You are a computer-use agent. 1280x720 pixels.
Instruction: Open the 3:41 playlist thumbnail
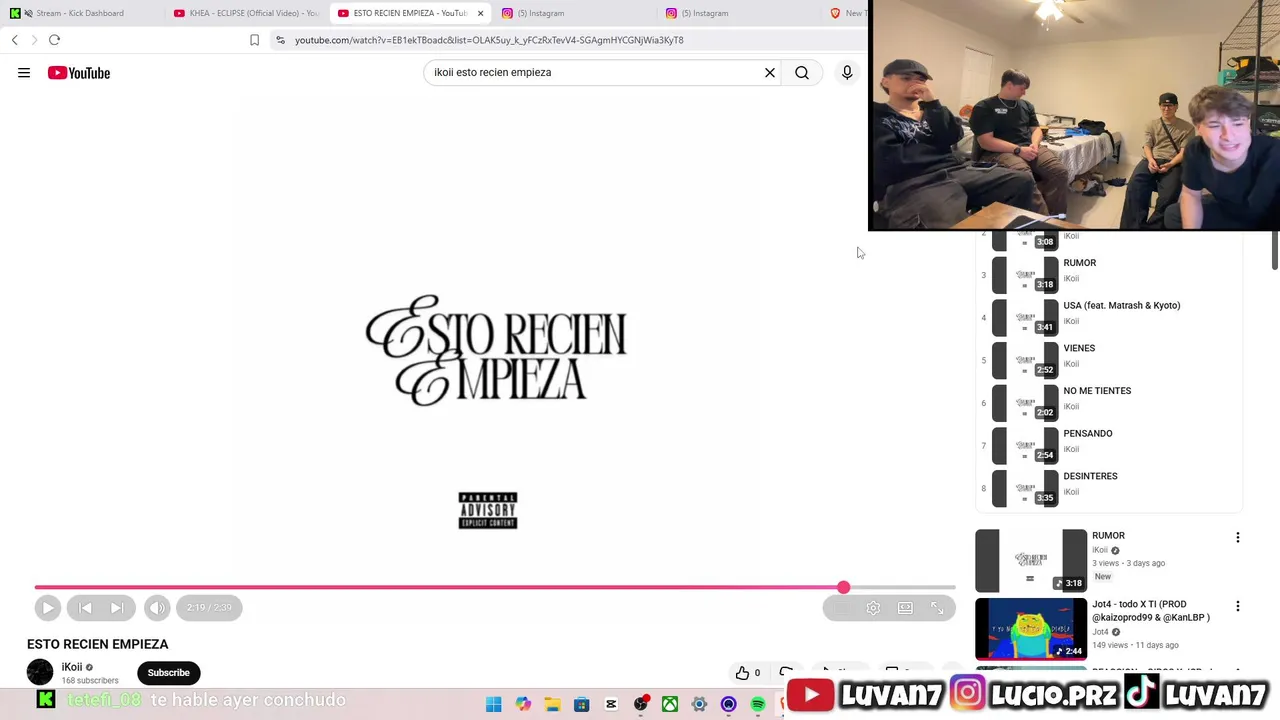[x=1025, y=318]
